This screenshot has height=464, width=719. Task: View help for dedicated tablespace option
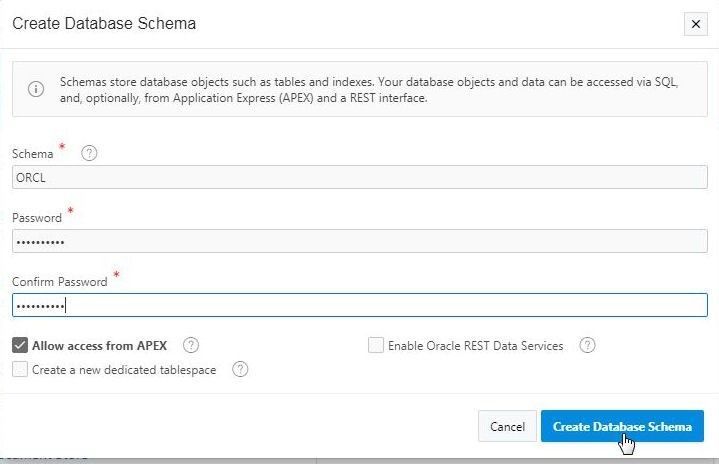(x=240, y=369)
